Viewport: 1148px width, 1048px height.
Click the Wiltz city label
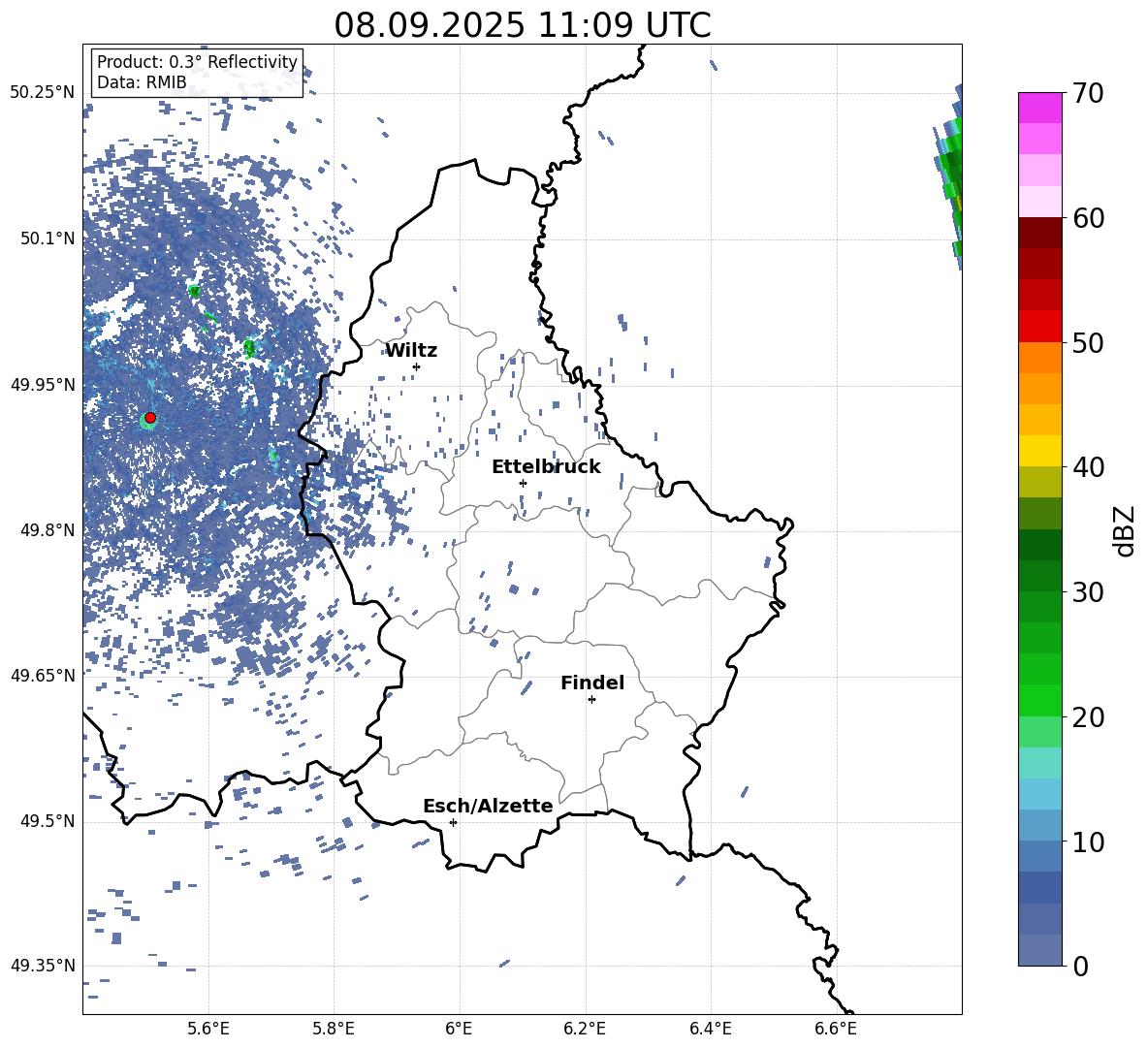pyautogui.click(x=411, y=351)
